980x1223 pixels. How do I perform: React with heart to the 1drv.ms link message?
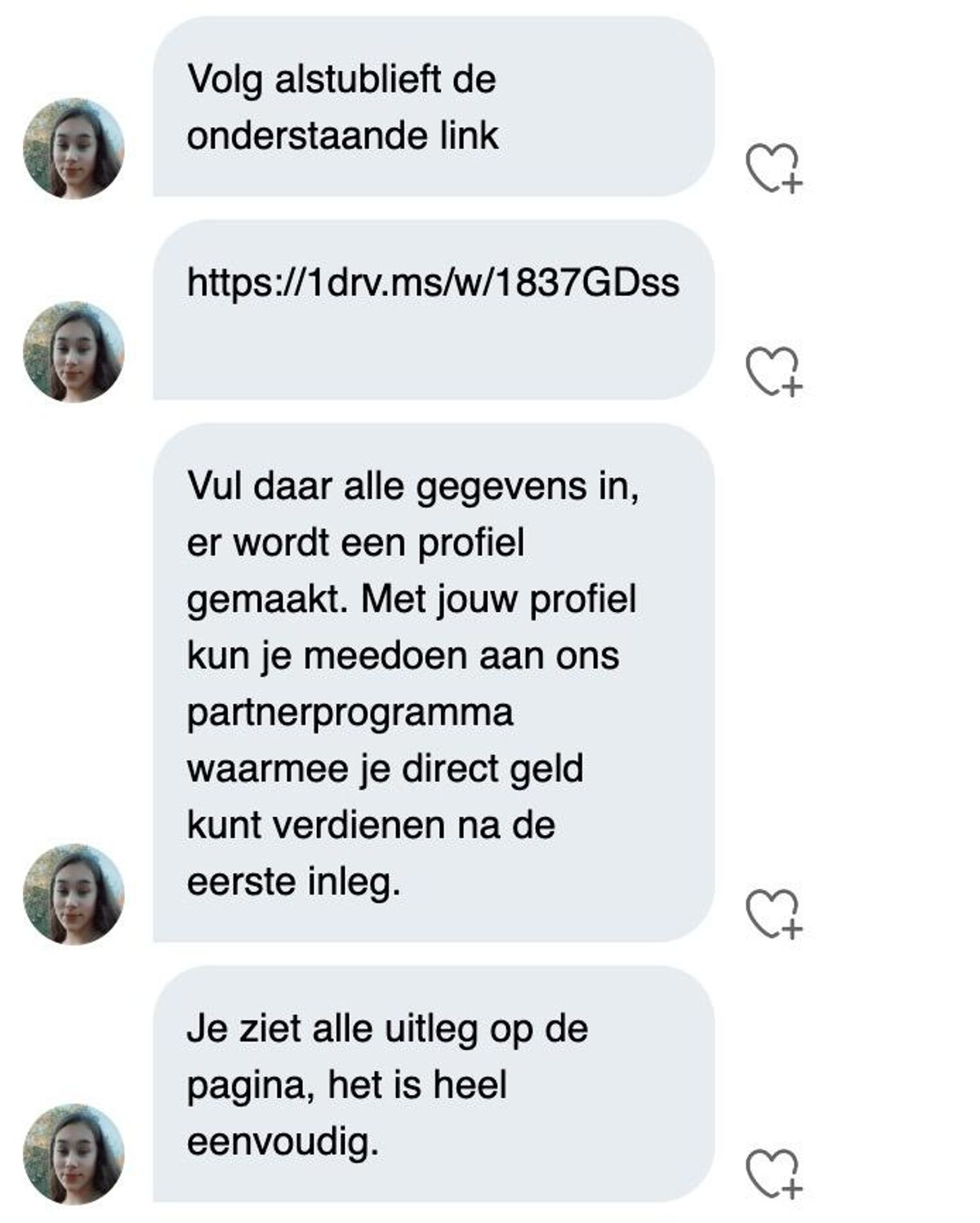coord(774,372)
